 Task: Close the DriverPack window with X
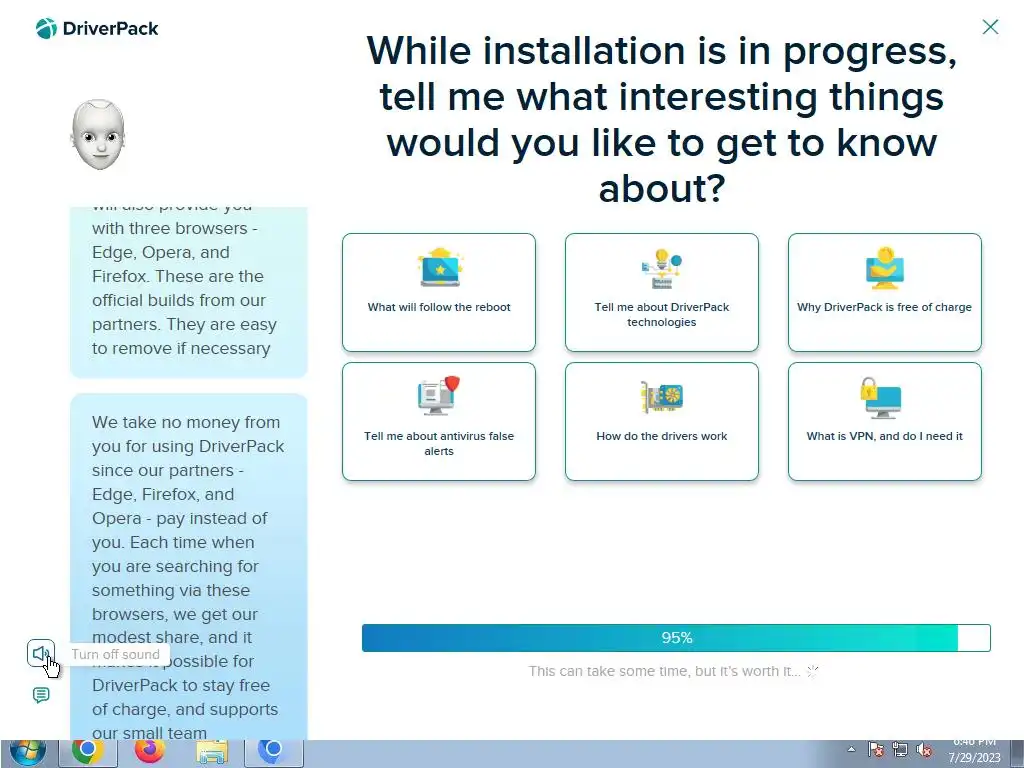click(990, 27)
